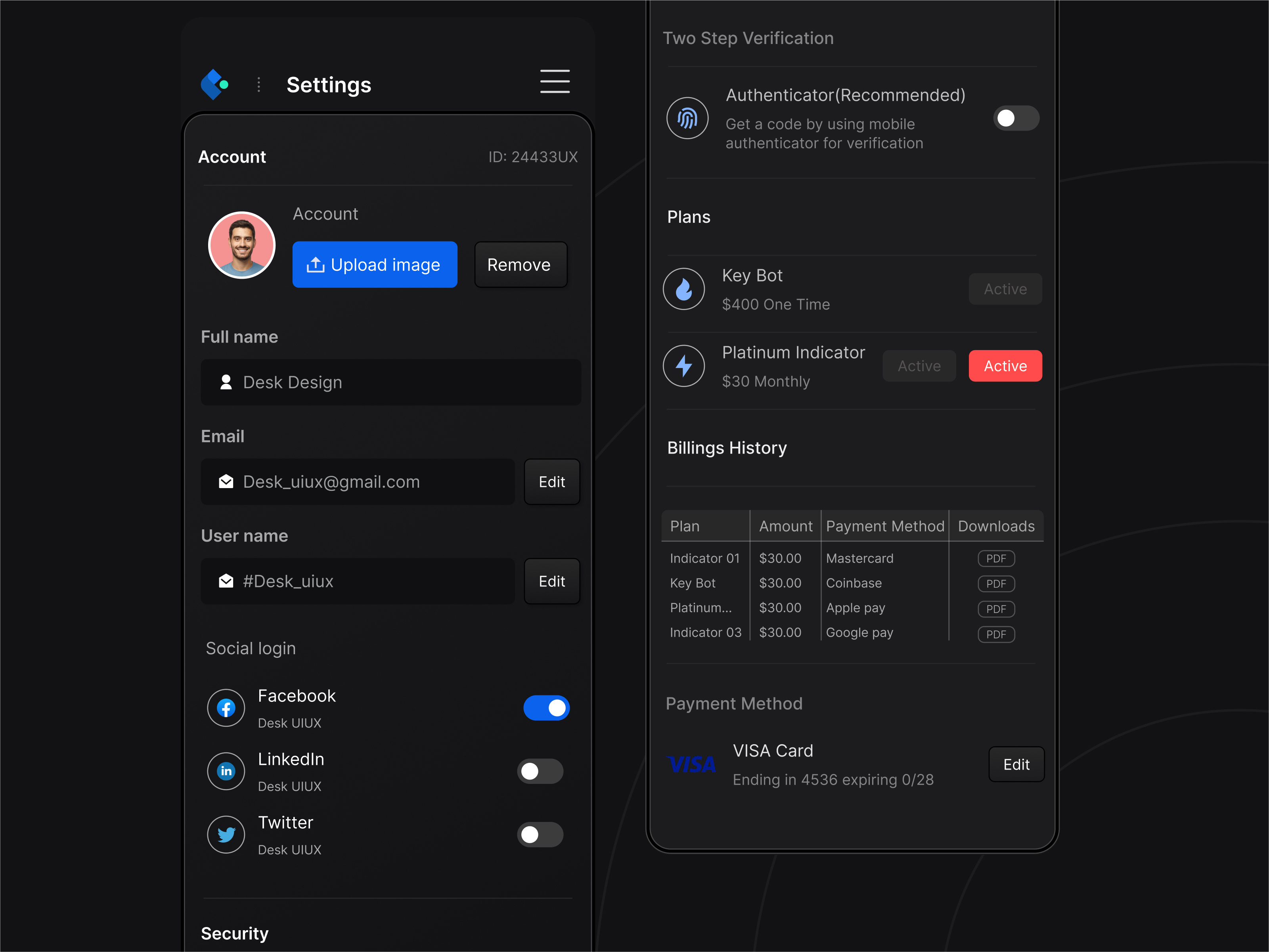Screen dimensions: 1269x952
Task: Click the VISA card logo
Action: coord(691,764)
